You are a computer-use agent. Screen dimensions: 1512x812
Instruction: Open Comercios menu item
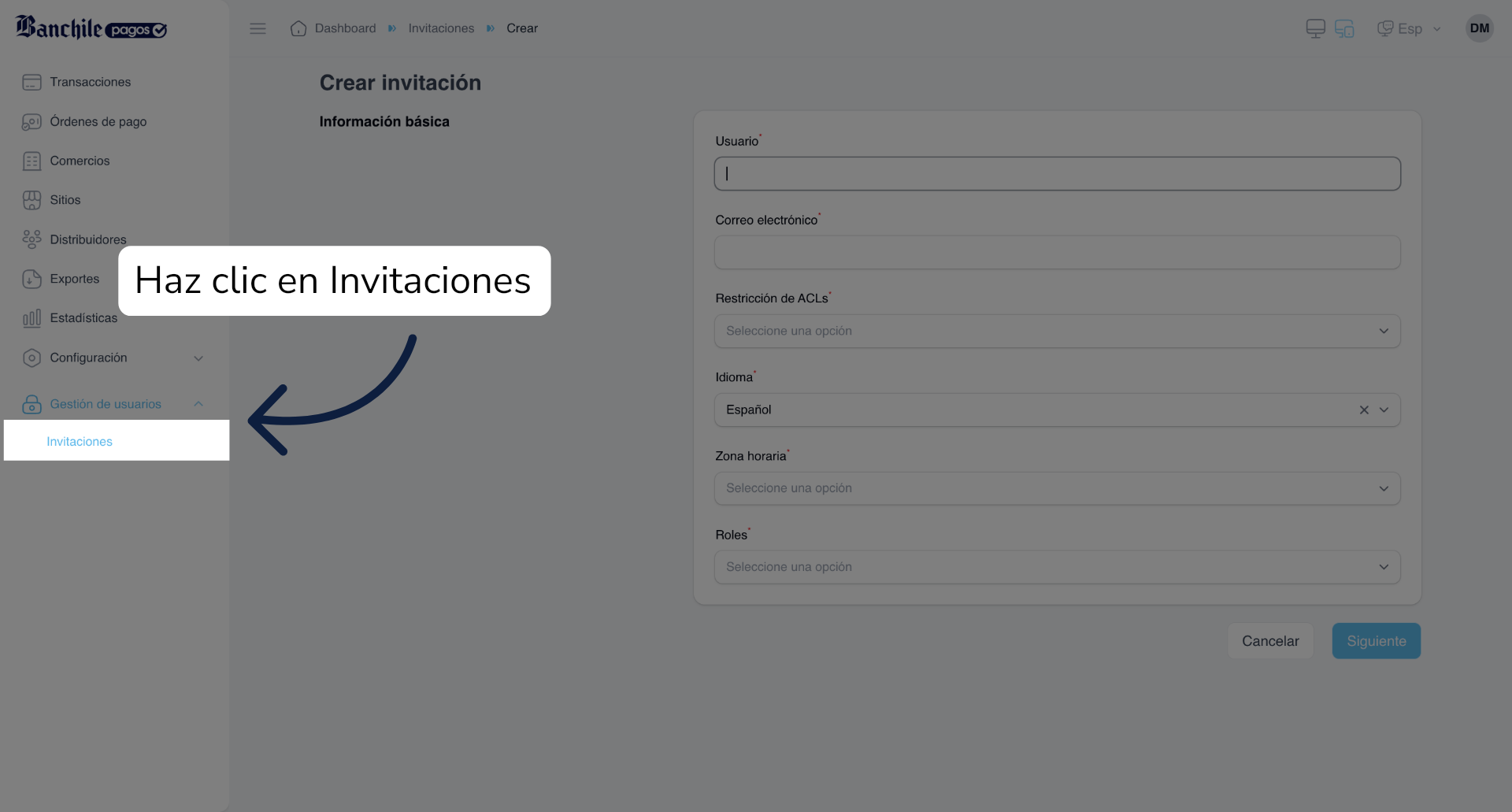pyautogui.click(x=80, y=161)
